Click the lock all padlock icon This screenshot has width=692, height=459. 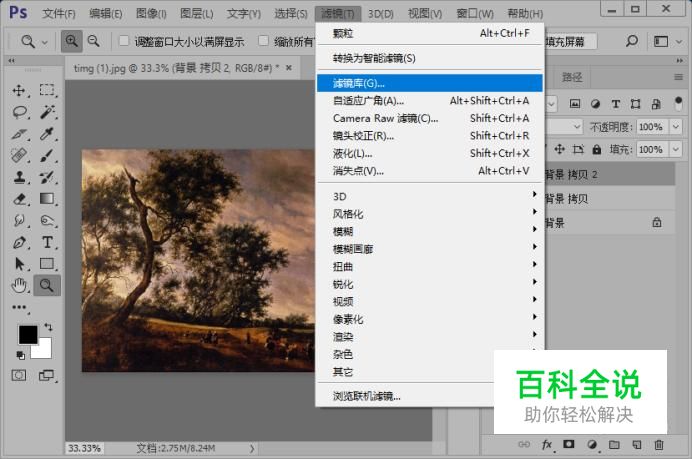tap(596, 149)
